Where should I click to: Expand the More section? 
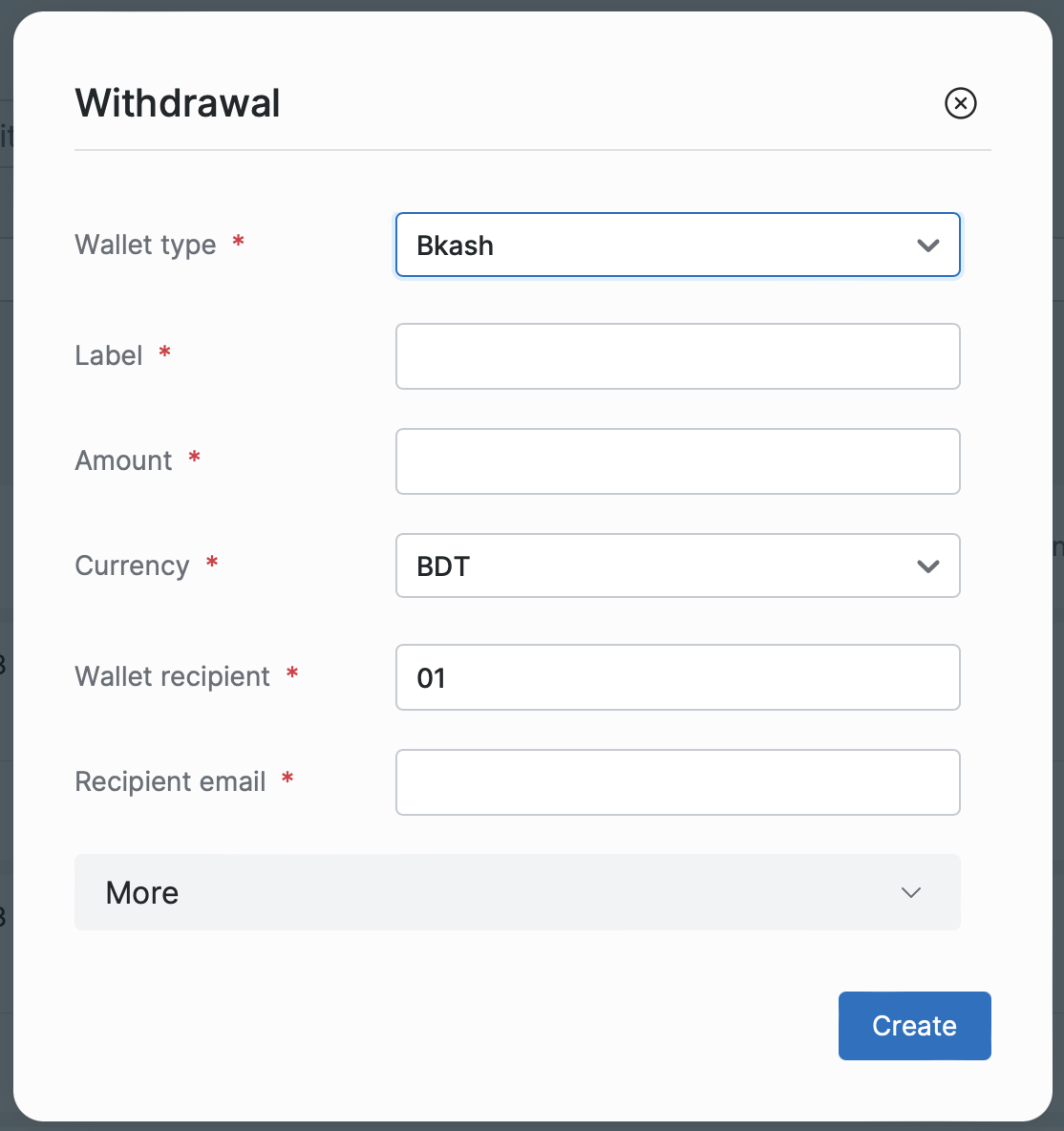[x=517, y=892]
